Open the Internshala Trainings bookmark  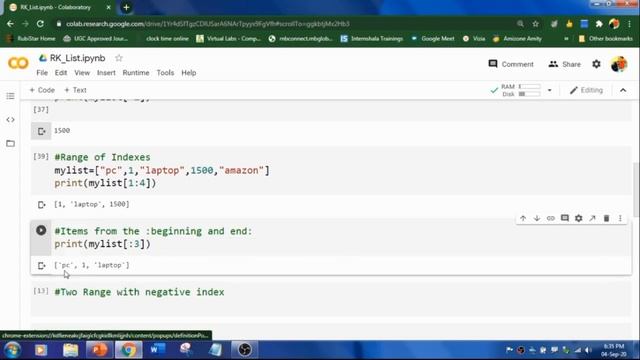point(372,38)
